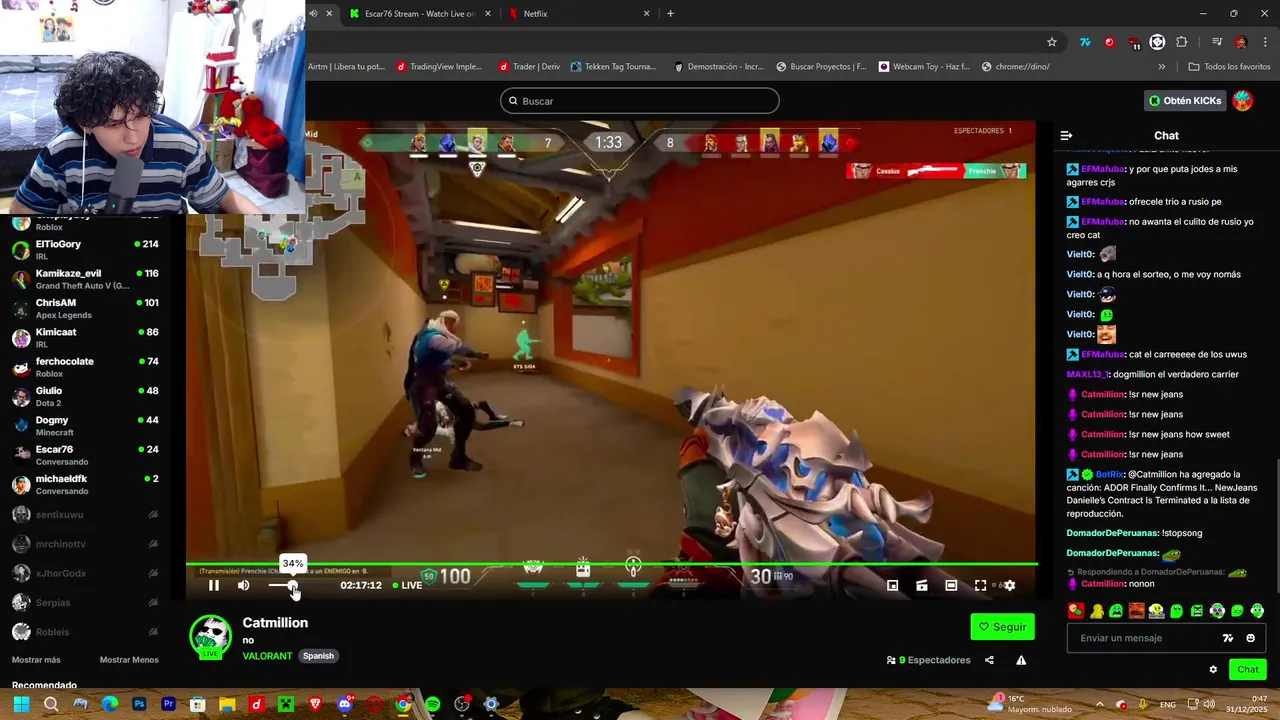Send message with the green Chat button

pos(1248,669)
